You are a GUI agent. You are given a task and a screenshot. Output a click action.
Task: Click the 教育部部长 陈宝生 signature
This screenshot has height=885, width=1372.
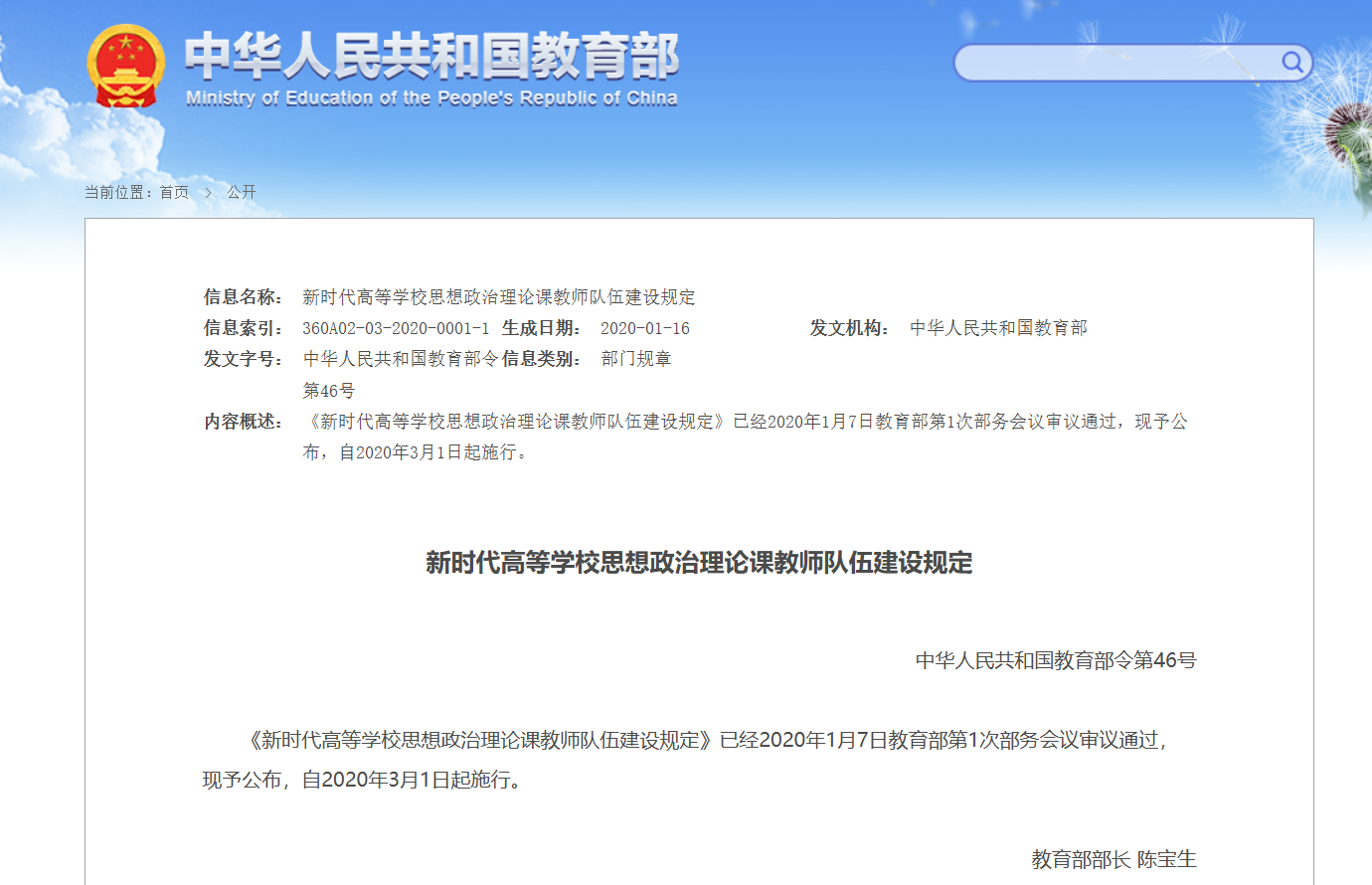1114,859
